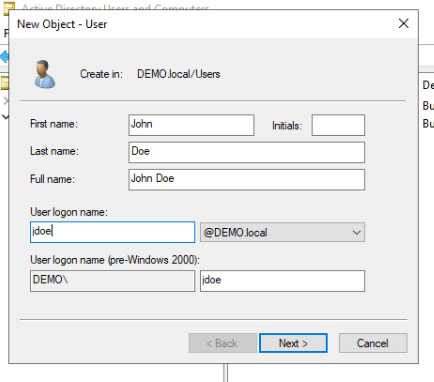Click the disabled < Back button
434x382 pixels.
223,343
